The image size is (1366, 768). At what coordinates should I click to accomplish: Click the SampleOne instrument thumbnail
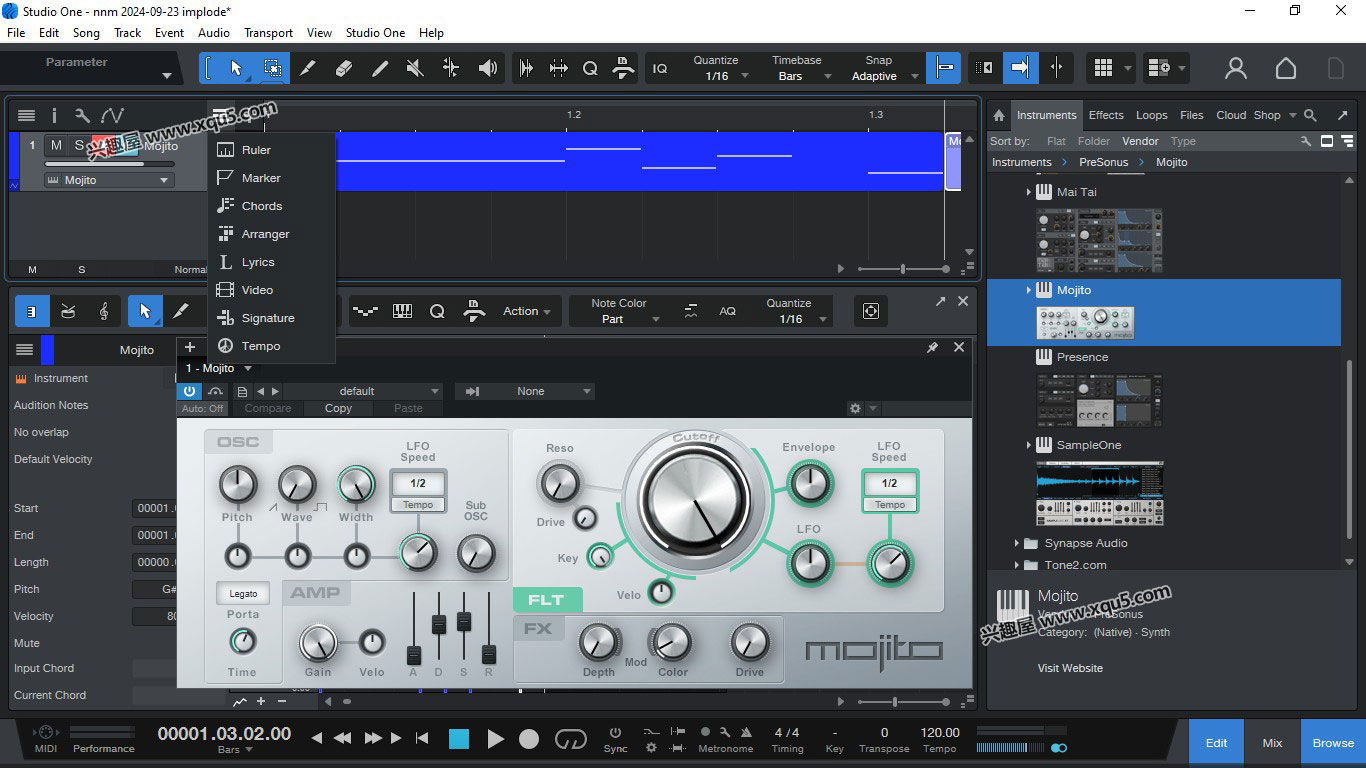1100,493
